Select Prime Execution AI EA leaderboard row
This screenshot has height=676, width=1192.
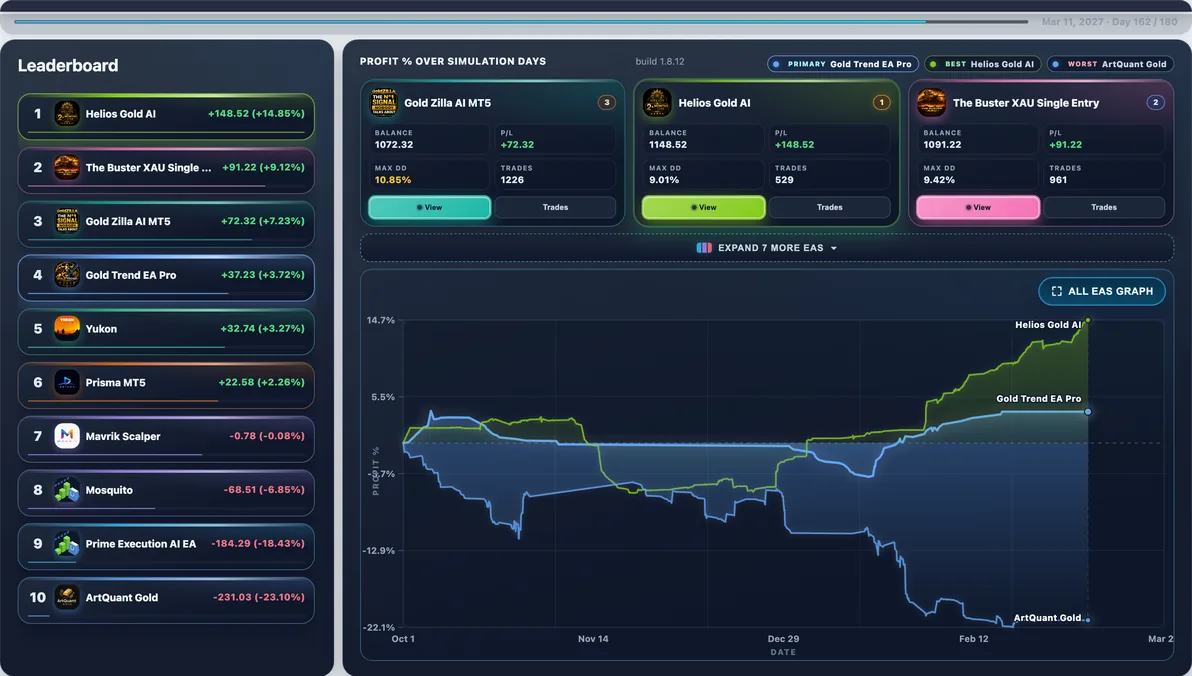(x=166, y=546)
